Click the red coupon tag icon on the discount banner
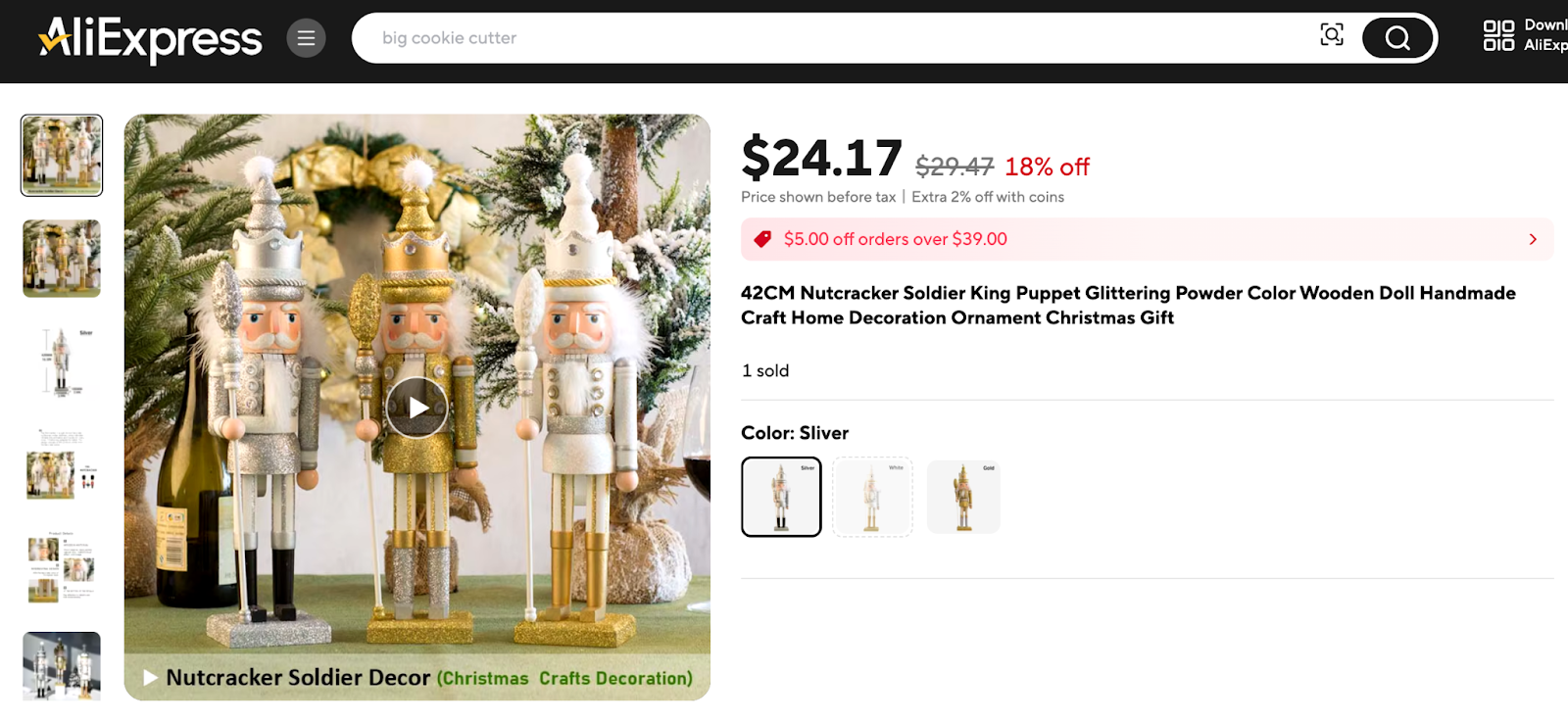Image resolution: width=1568 pixels, height=723 pixels. 763,238
